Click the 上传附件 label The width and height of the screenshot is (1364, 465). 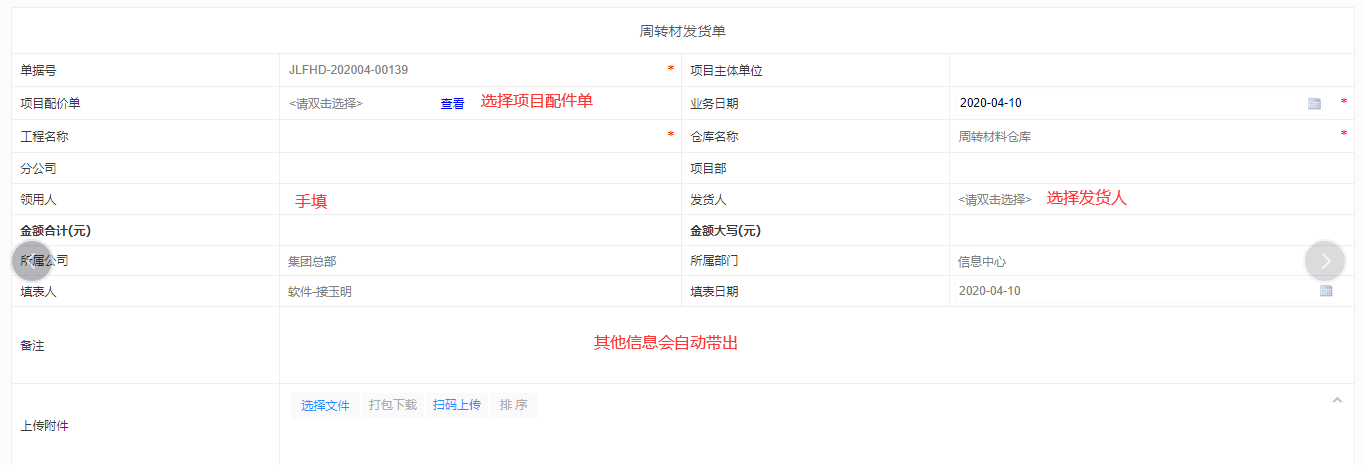(44, 426)
